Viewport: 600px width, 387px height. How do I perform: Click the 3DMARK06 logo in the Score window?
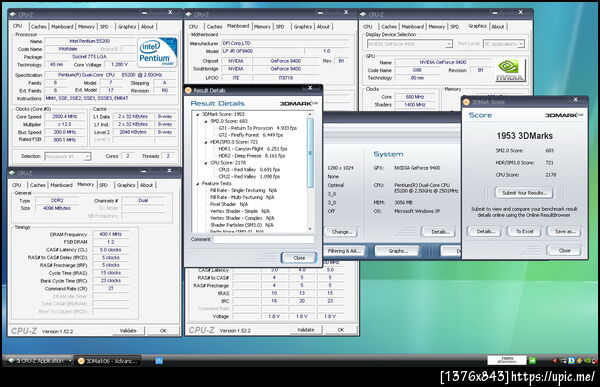[x=564, y=115]
